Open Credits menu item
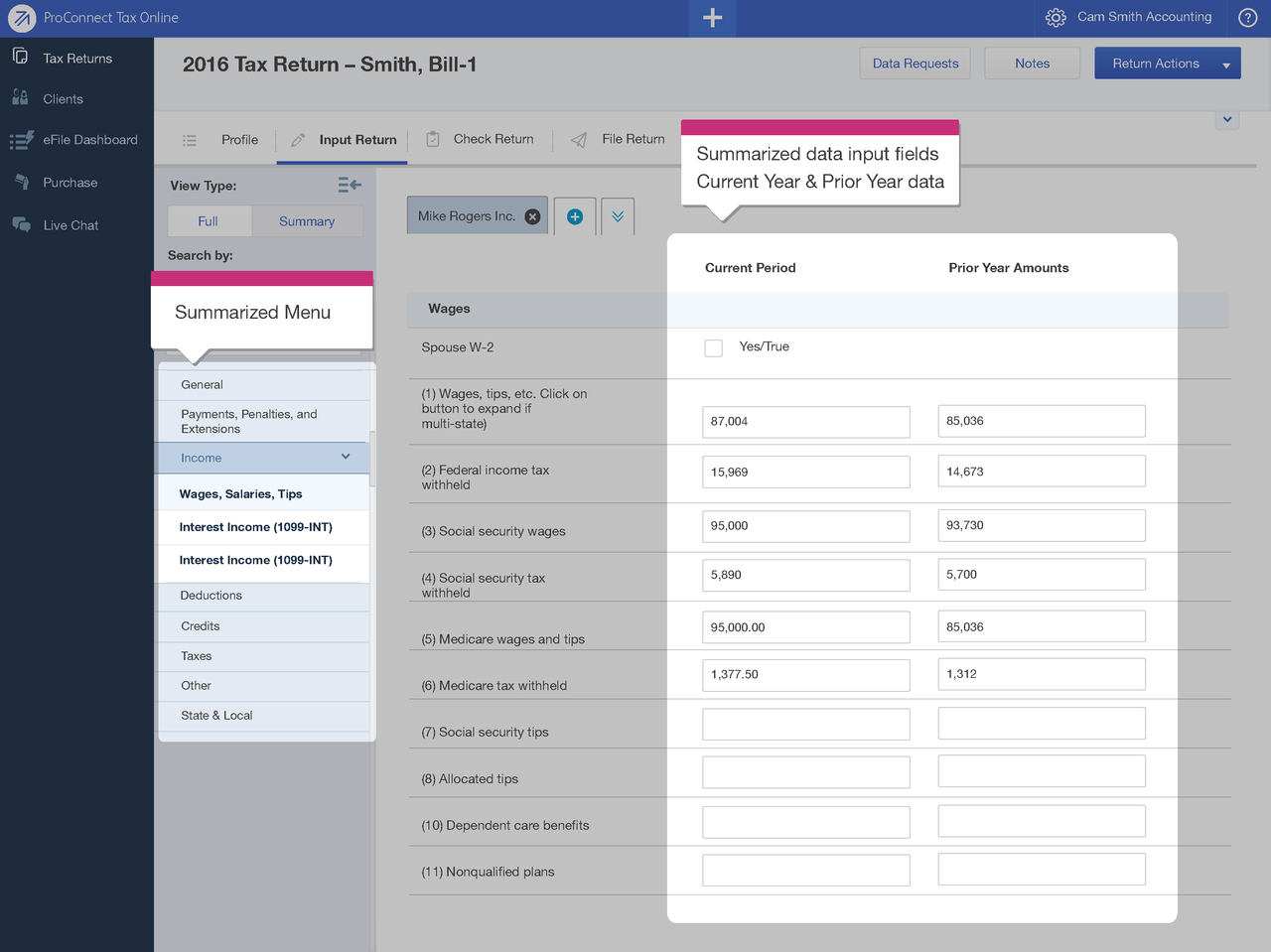The width and height of the screenshot is (1271, 952). click(263, 626)
